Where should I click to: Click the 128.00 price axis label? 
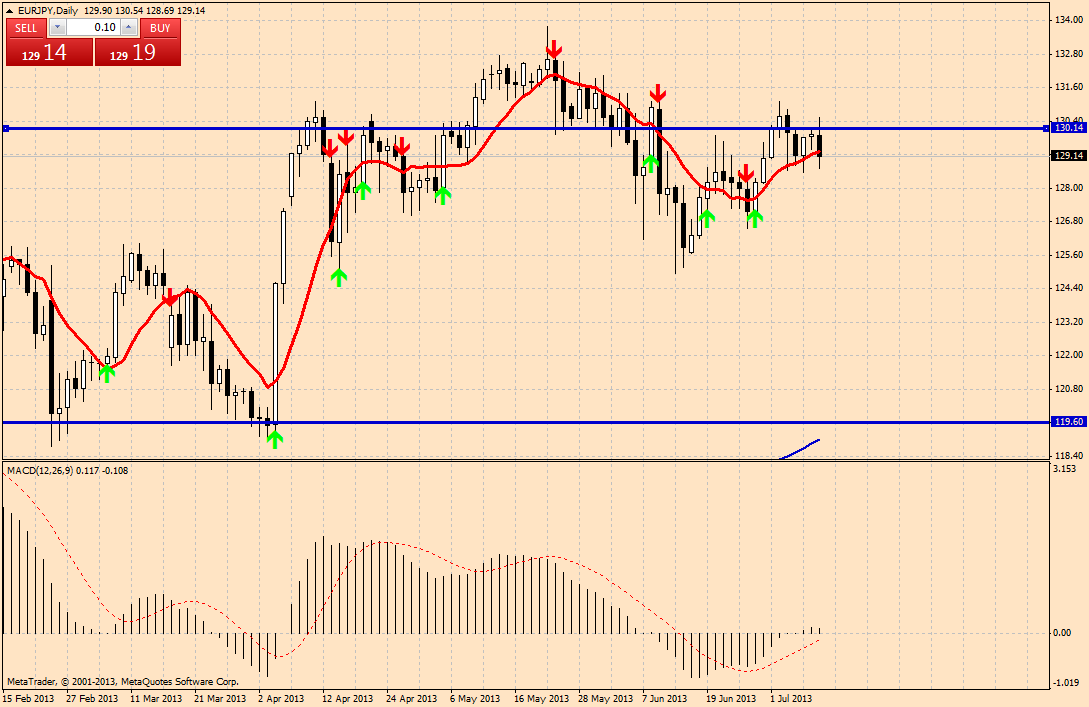pos(1069,188)
